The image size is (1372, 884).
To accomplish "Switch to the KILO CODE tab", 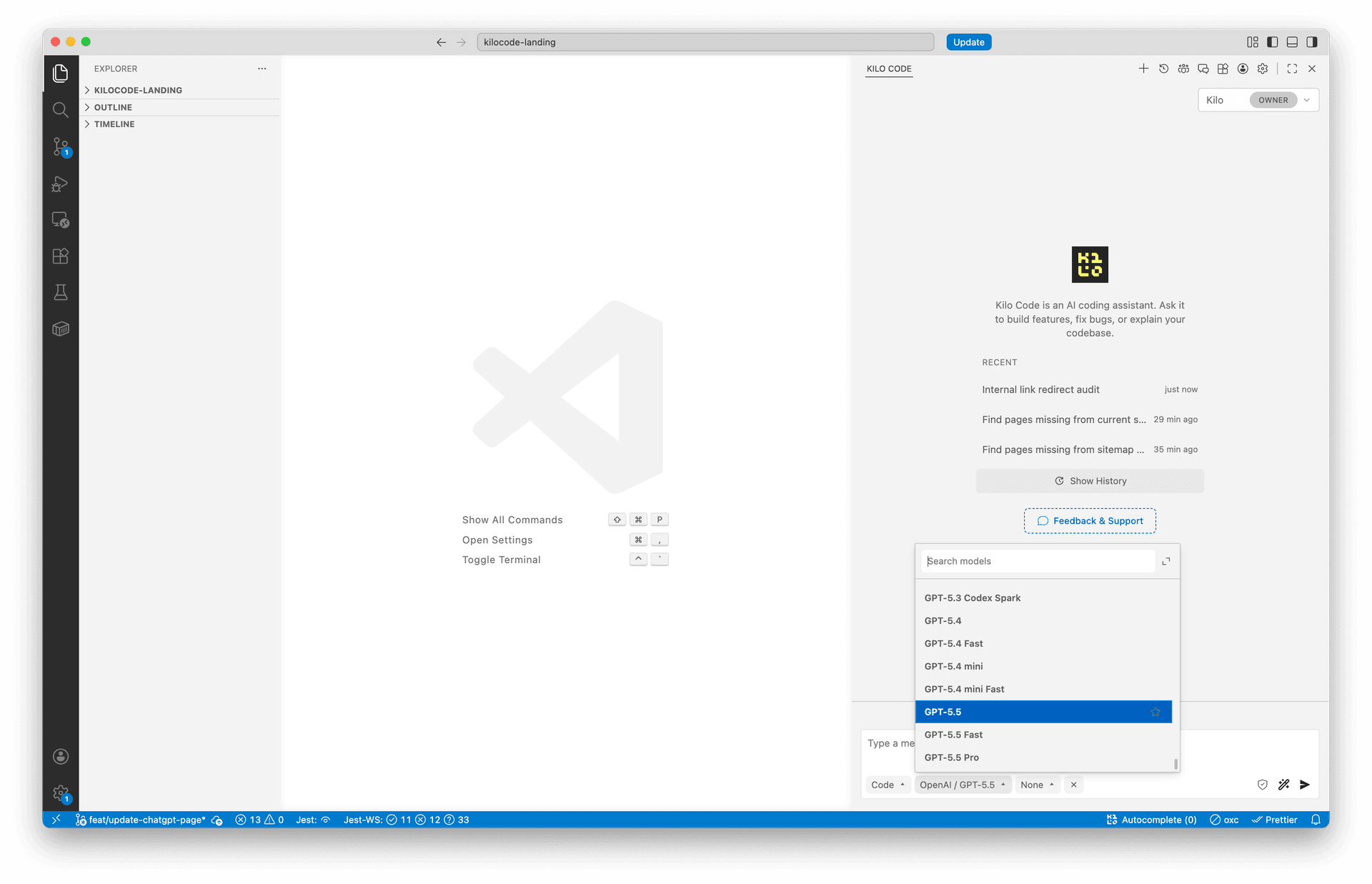I will pyautogui.click(x=889, y=69).
